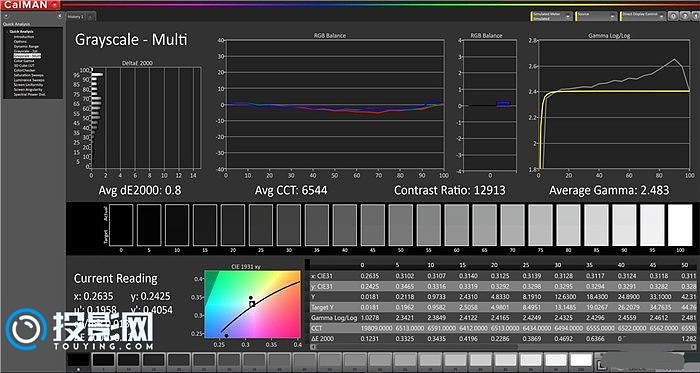Expand the Direct Display Control dropdown
The height and width of the screenshot is (373, 700).
[643, 16]
